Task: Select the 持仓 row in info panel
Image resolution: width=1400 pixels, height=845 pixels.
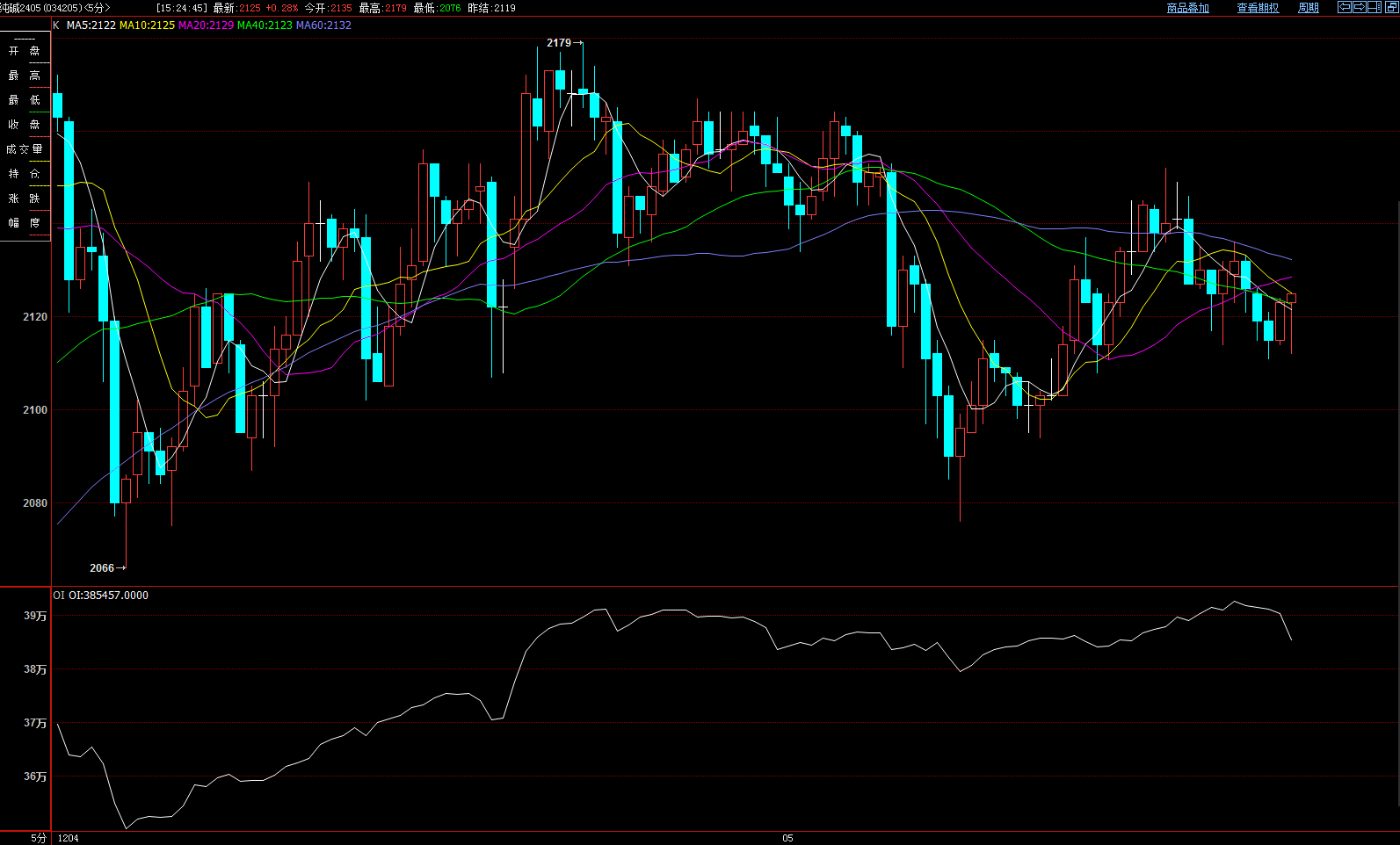Action: coord(25,174)
